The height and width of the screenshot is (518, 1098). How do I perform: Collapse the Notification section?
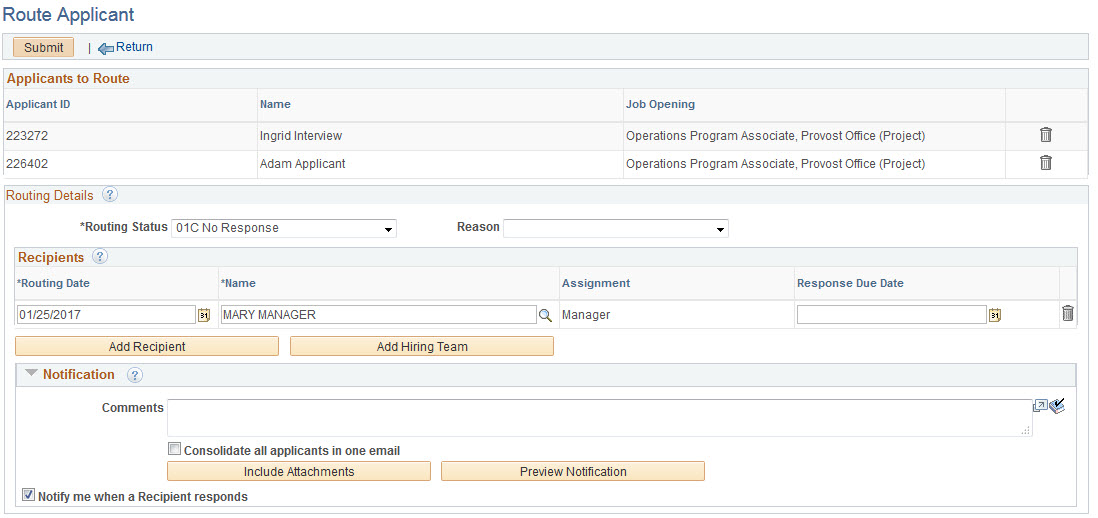pos(31,374)
